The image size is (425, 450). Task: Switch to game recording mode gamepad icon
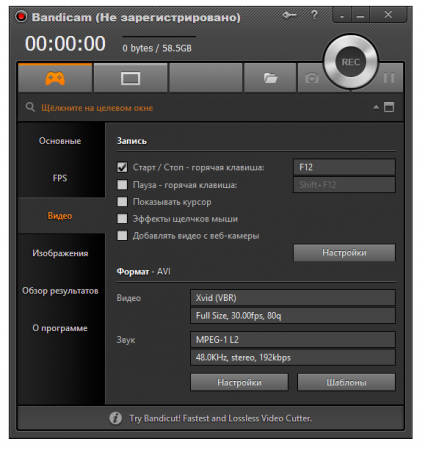pyautogui.click(x=55, y=78)
